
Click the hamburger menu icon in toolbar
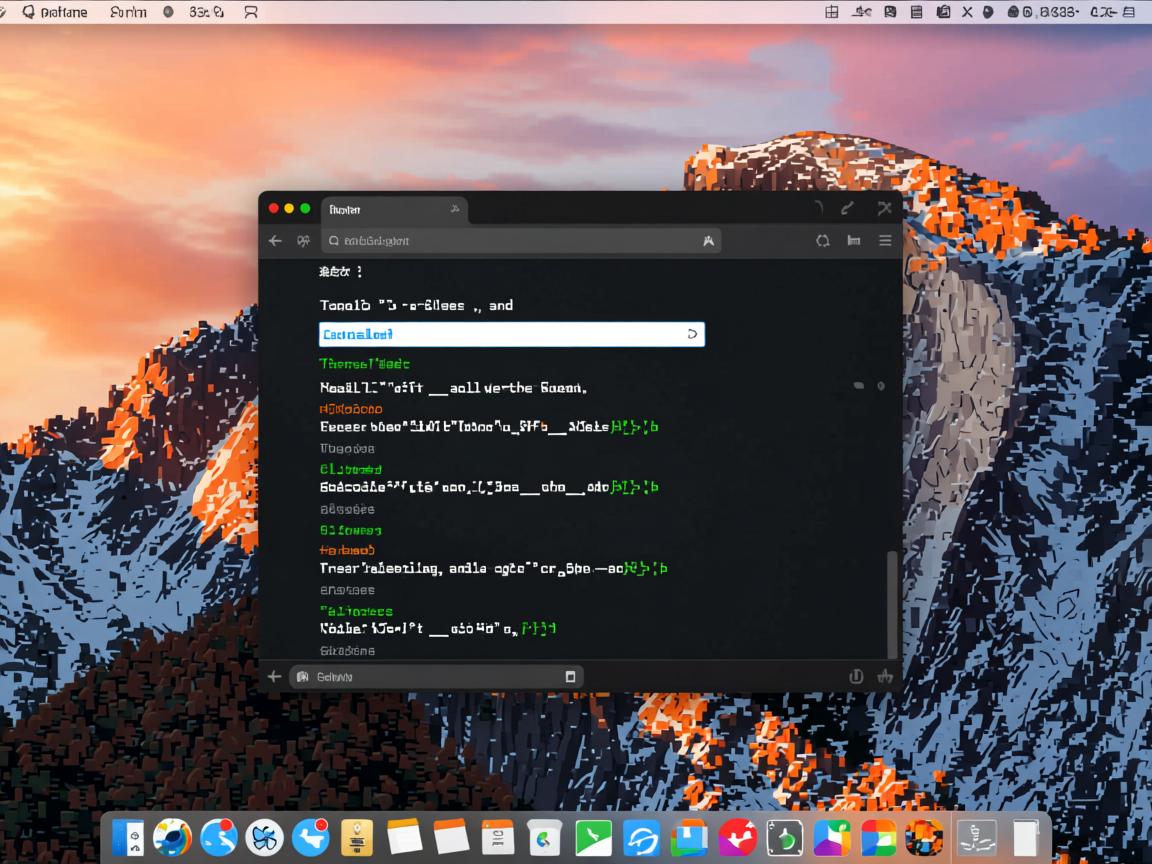coord(885,241)
